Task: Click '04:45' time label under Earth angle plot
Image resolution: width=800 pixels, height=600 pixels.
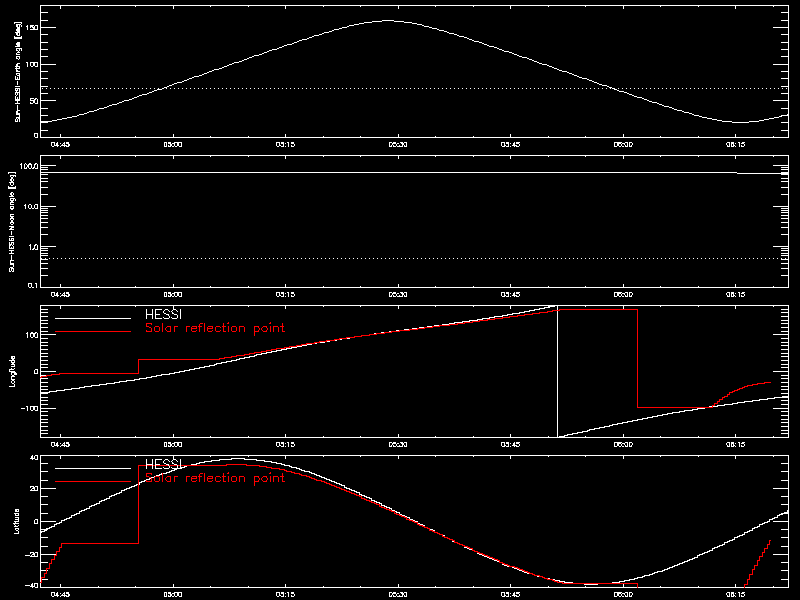Action: [60, 144]
